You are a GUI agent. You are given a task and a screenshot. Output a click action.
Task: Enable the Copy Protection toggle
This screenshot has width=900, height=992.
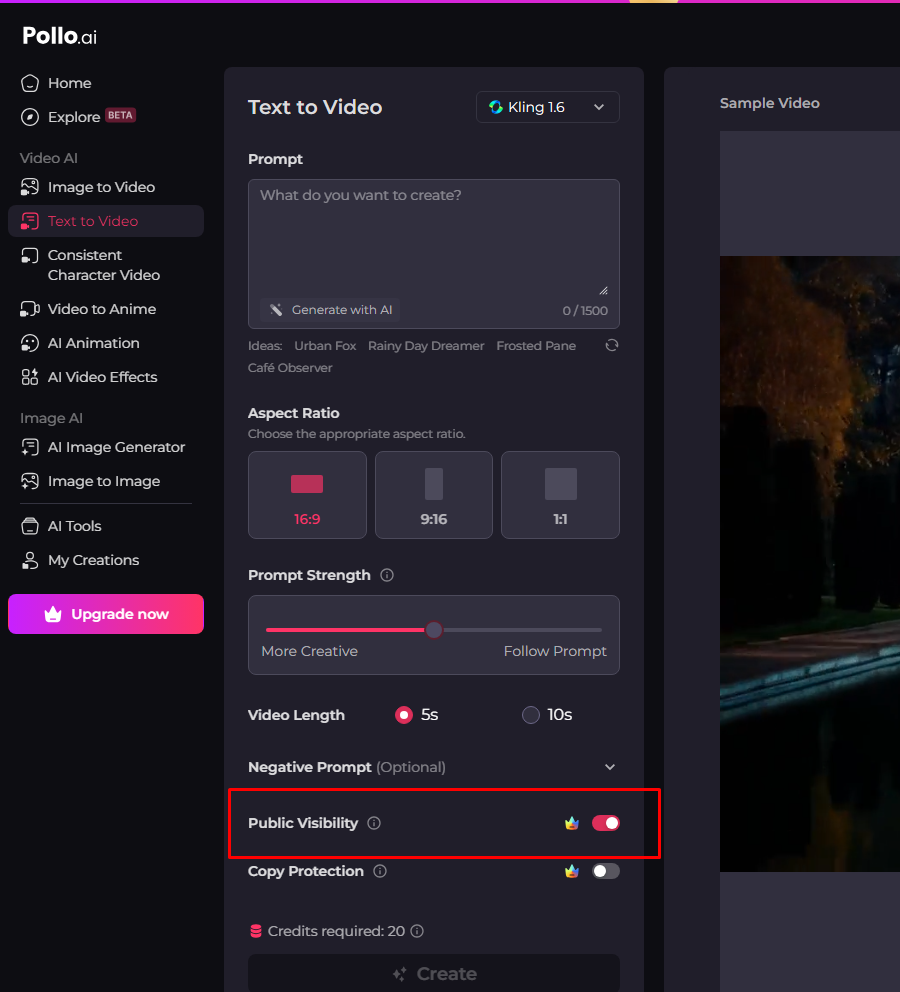coord(606,871)
